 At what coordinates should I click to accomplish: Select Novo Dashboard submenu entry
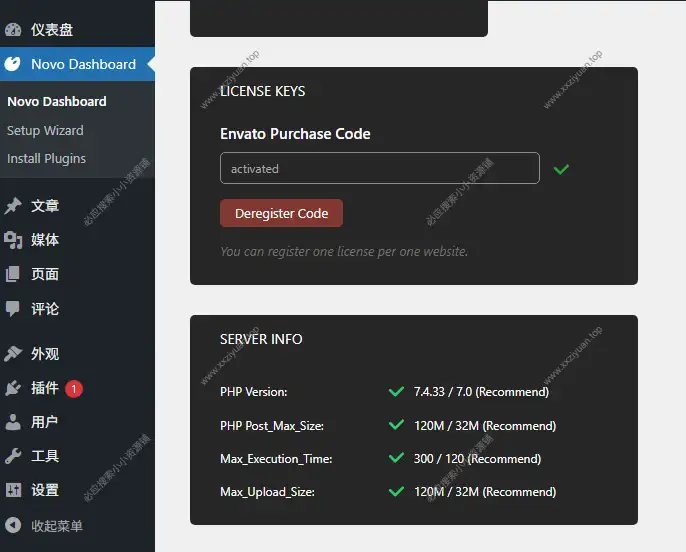[x=56, y=101]
